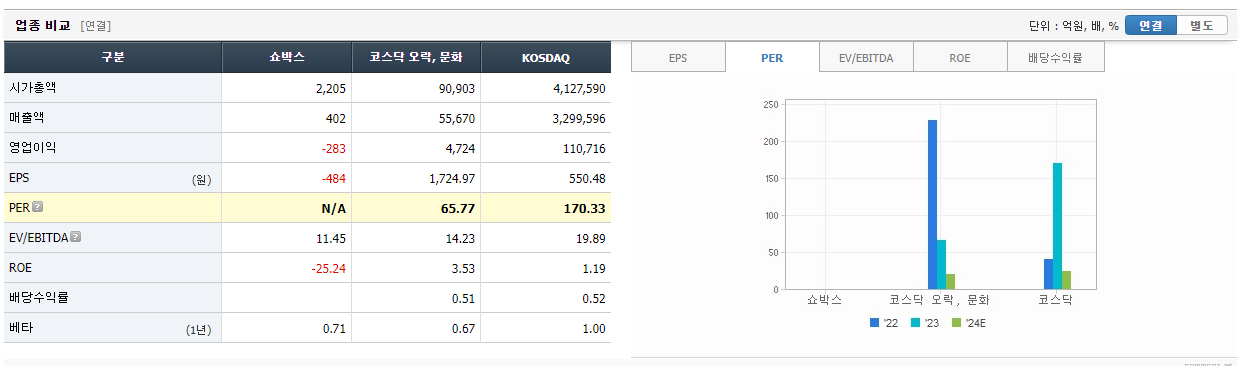1242x366 pixels.
Task: Click the 쇼박스 EV/EBITDA value 11.45
Action: click(330, 239)
